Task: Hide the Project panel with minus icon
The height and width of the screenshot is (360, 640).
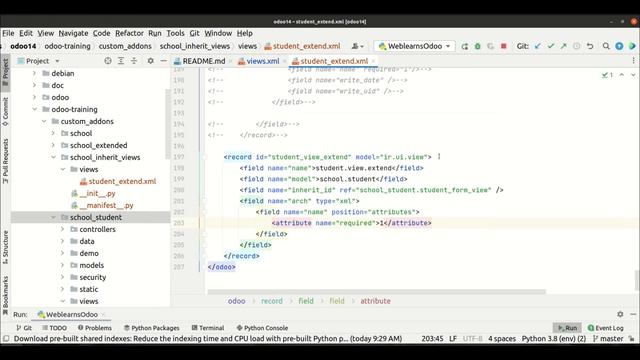Action: pos(163,61)
